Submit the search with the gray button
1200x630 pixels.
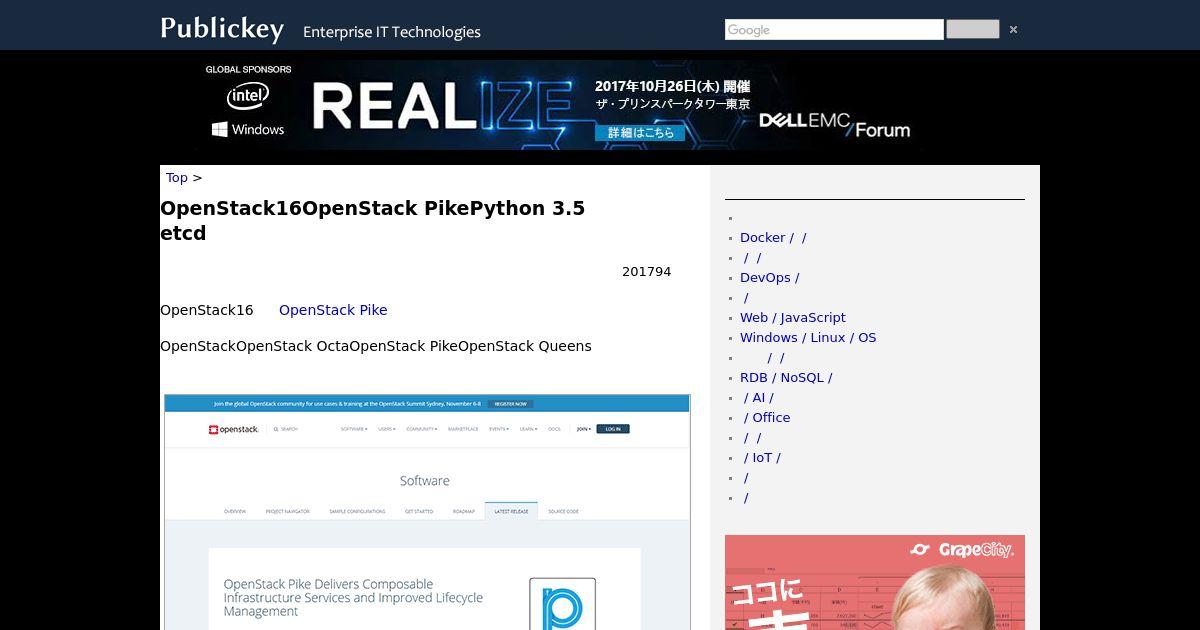pos(972,29)
